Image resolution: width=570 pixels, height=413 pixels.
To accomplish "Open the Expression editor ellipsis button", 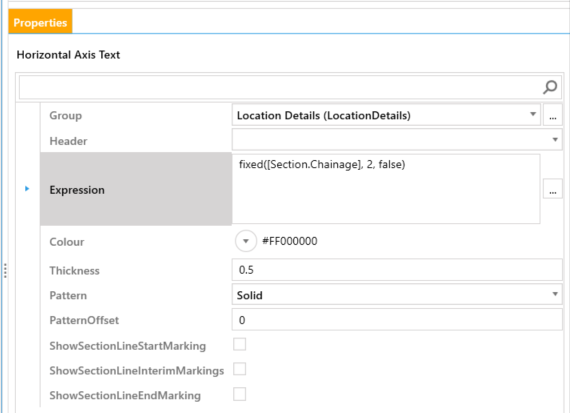I will click(553, 190).
